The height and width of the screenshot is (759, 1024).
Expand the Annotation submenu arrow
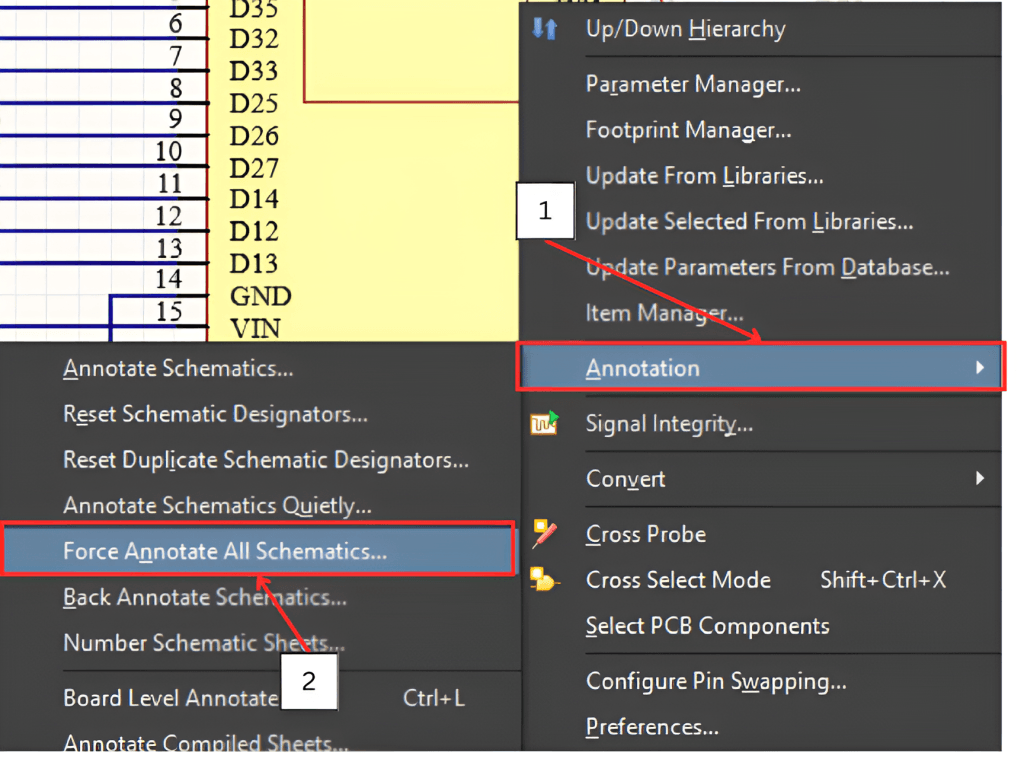tap(980, 368)
